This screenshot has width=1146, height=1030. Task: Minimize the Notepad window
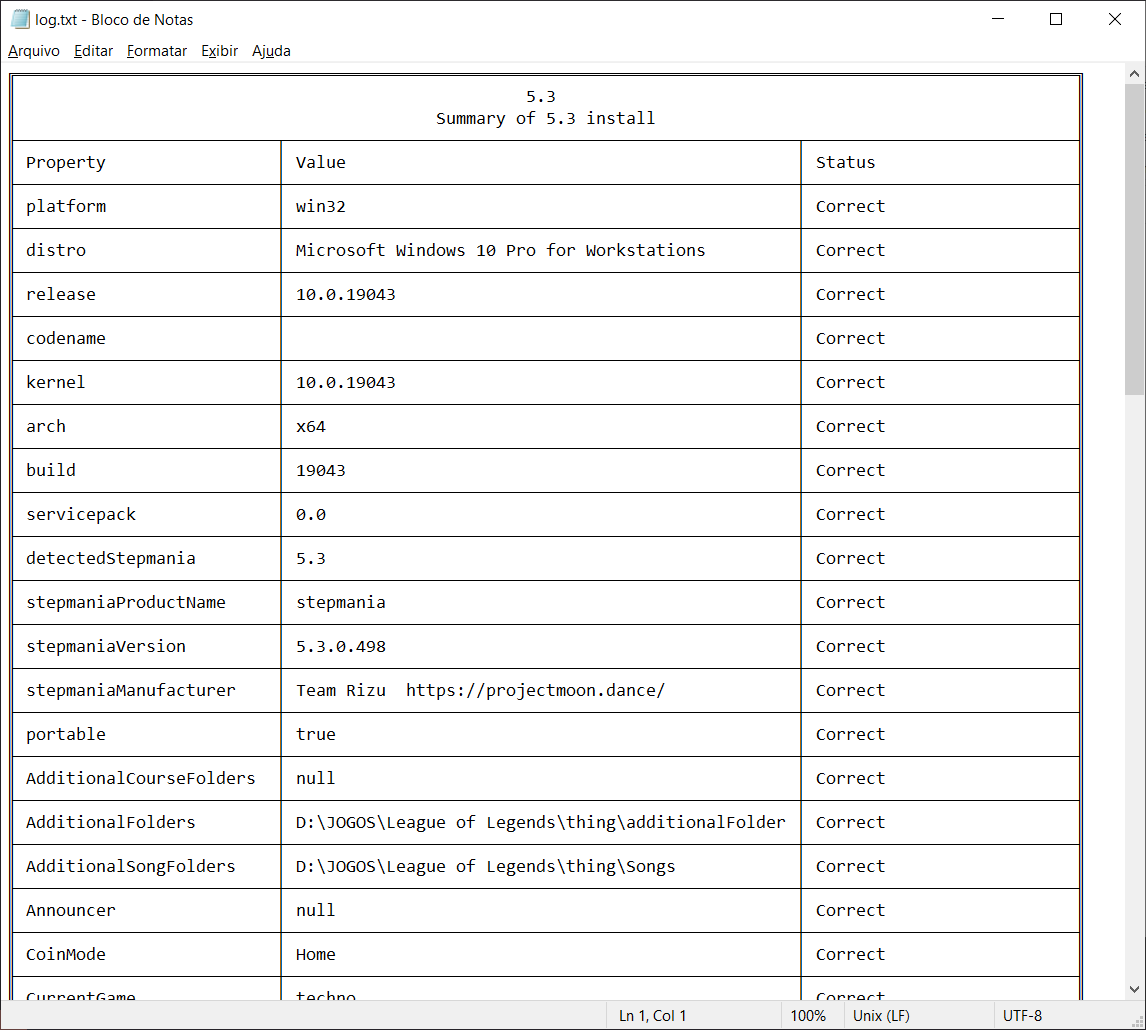998,19
